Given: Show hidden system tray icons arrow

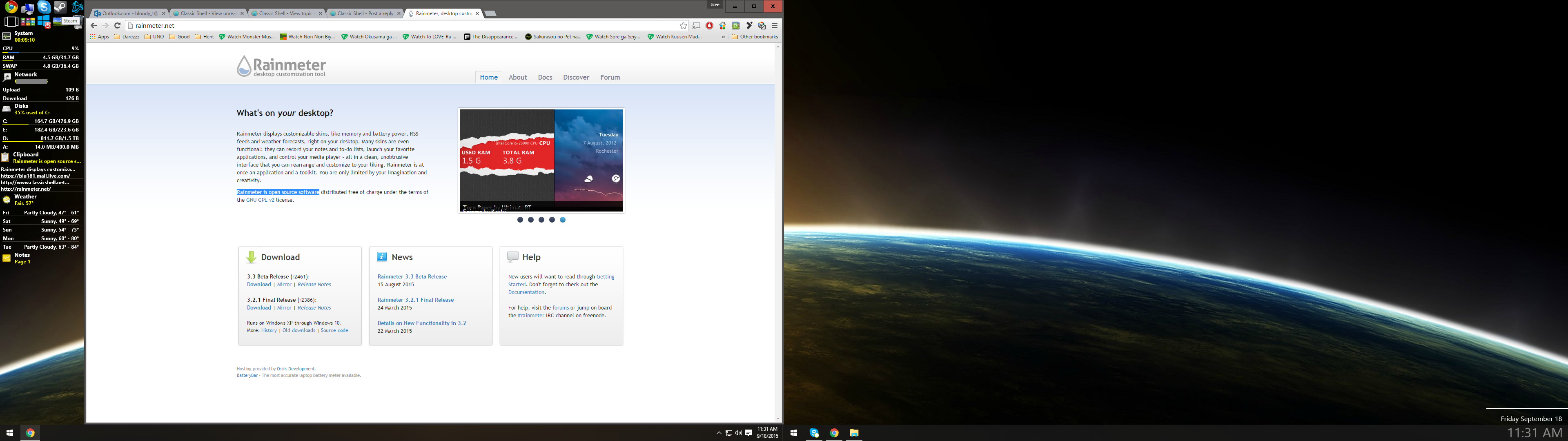Looking at the screenshot, I should (x=719, y=433).
